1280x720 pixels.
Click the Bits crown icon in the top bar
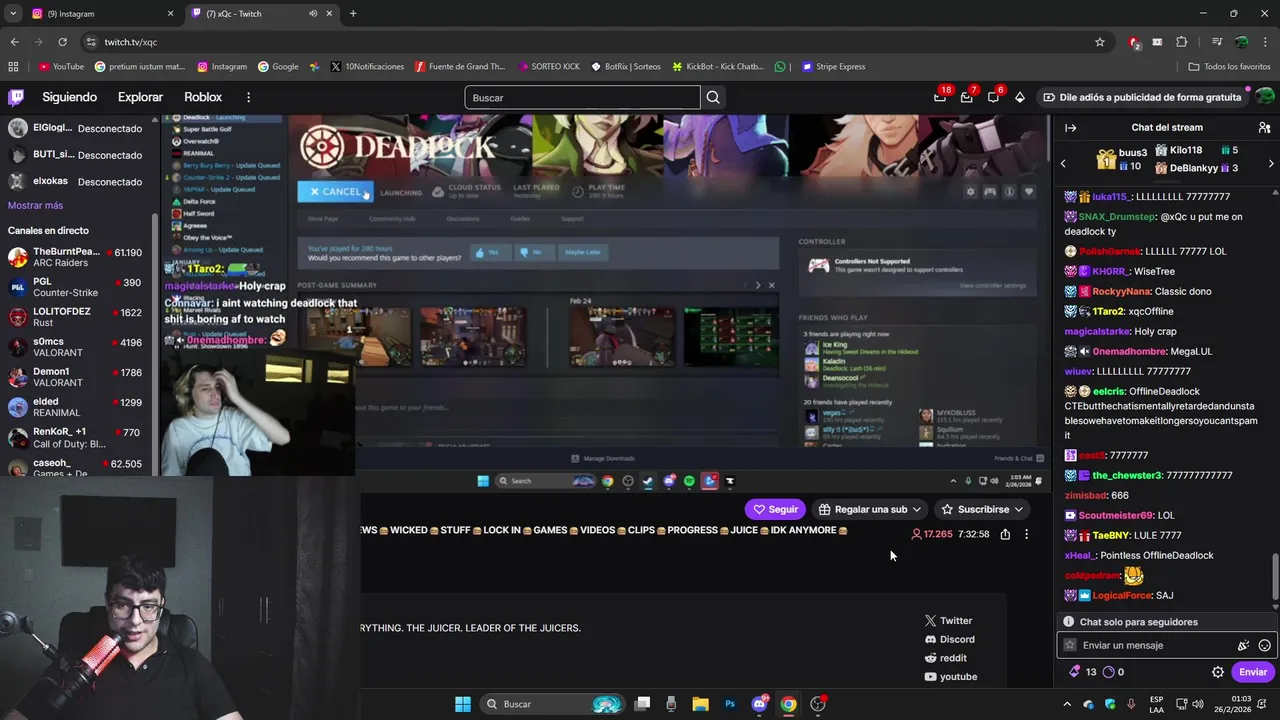pos(1020,97)
